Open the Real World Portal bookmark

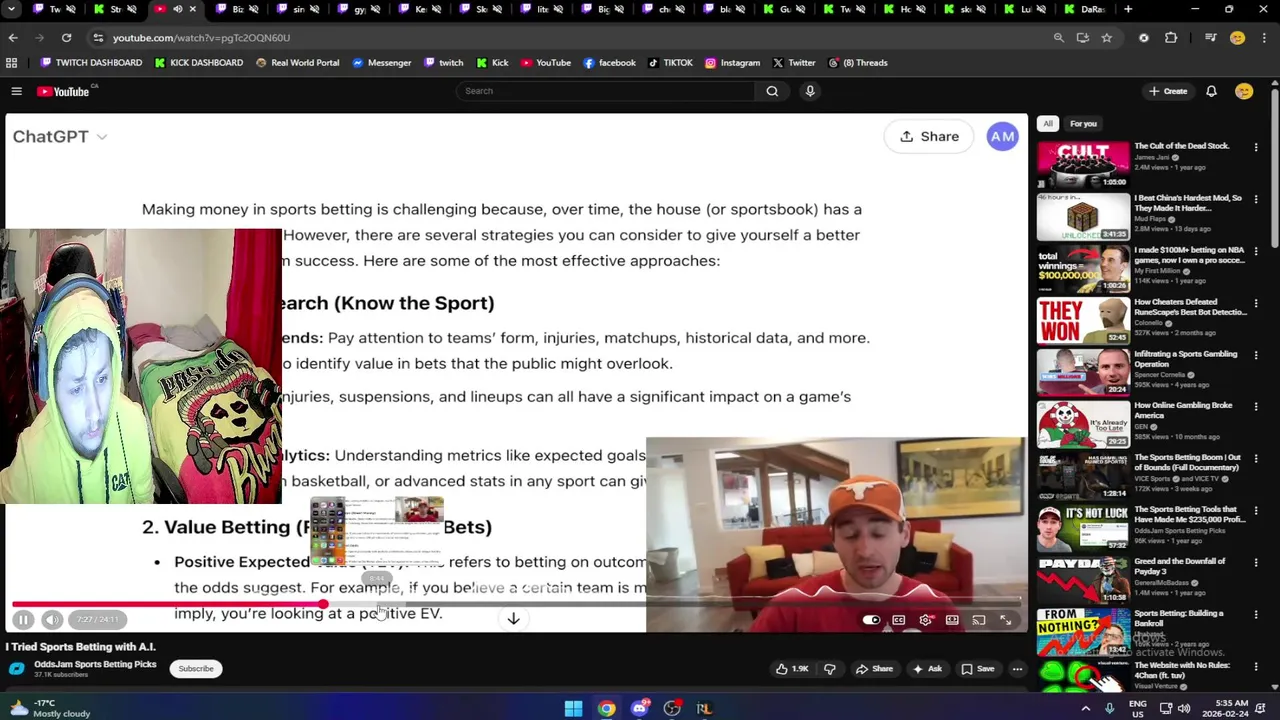point(298,62)
